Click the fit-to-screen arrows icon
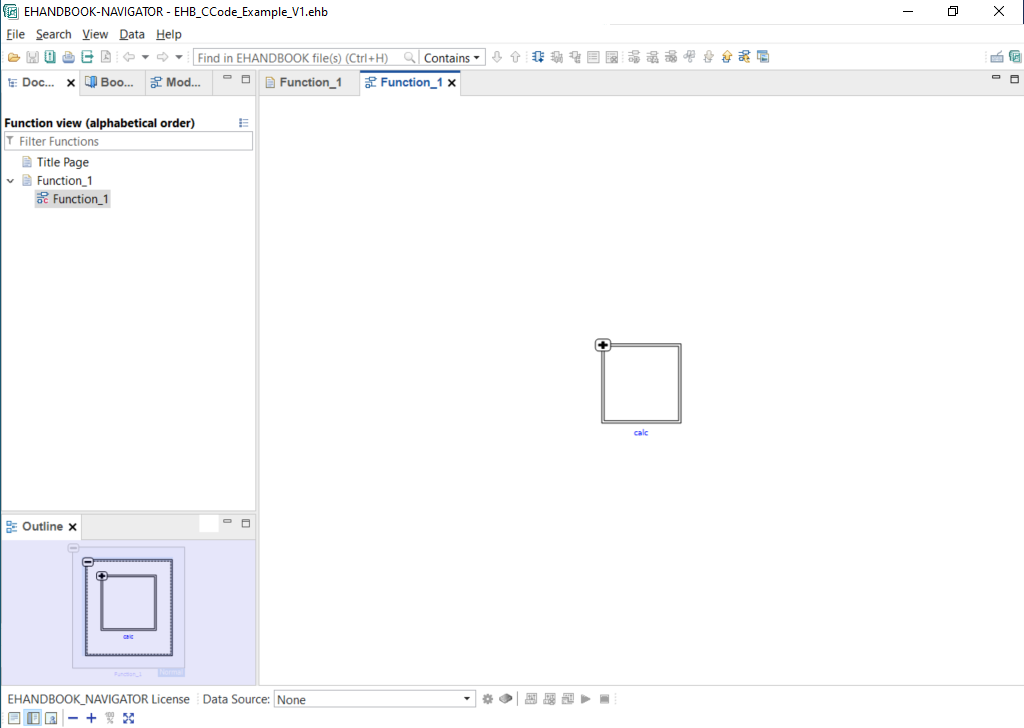Viewport: 1024px width, 728px height. click(x=128, y=718)
